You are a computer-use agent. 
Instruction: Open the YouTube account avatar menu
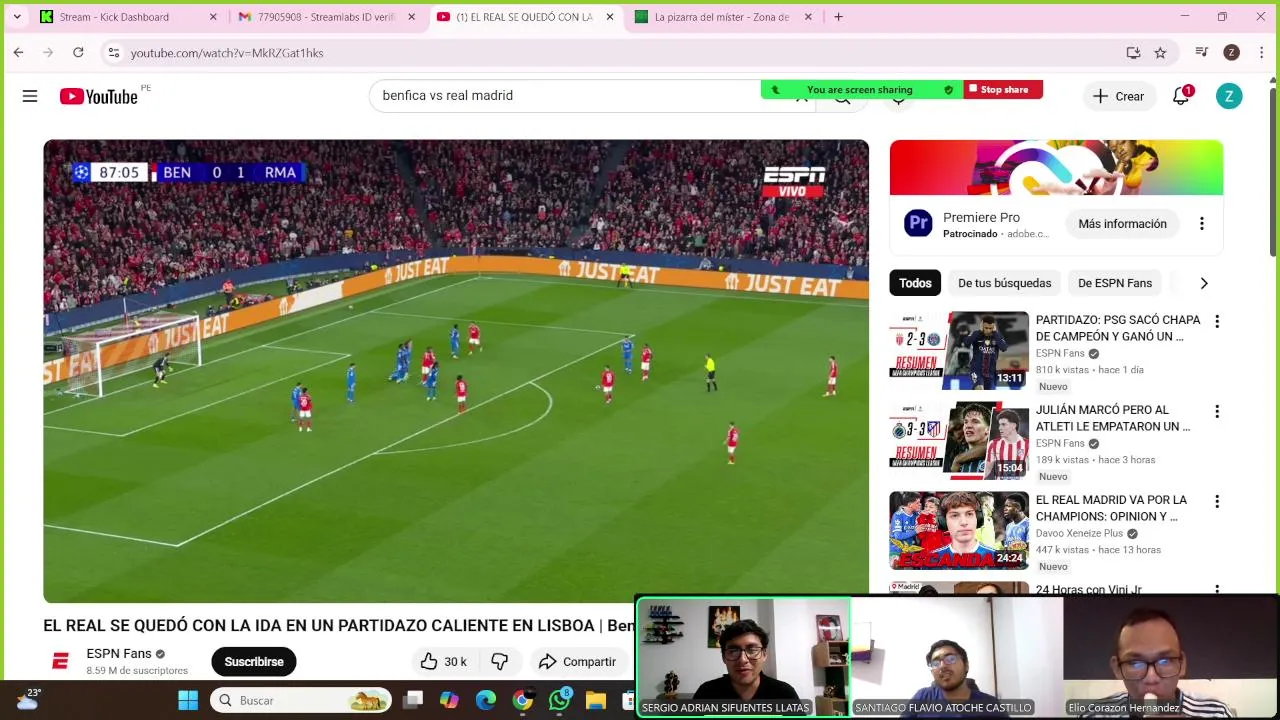[x=1229, y=96]
